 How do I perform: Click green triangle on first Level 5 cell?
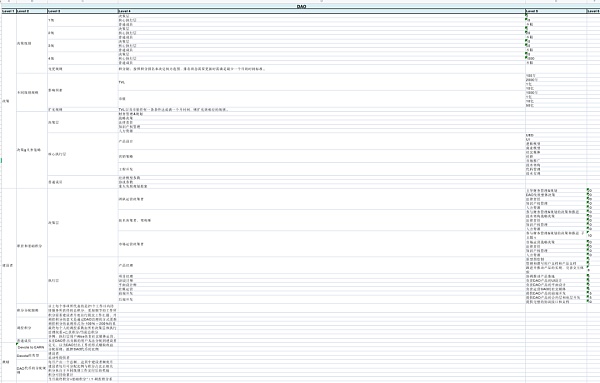point(527,15)
